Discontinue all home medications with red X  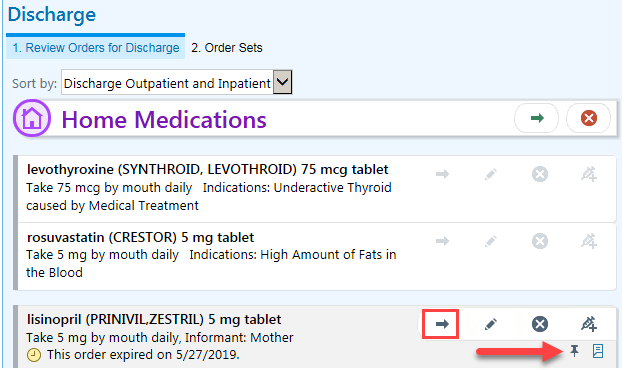point(588,118)
